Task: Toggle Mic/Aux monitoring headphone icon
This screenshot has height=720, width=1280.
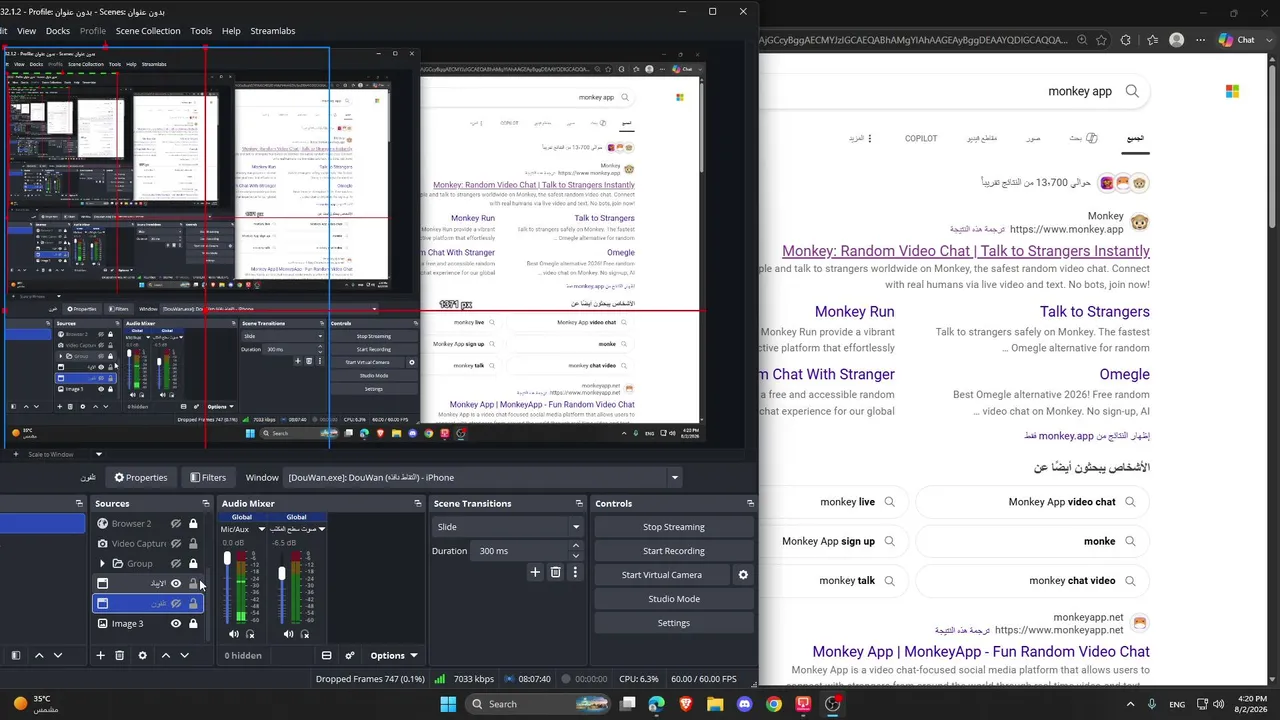Action: point(250,634)
